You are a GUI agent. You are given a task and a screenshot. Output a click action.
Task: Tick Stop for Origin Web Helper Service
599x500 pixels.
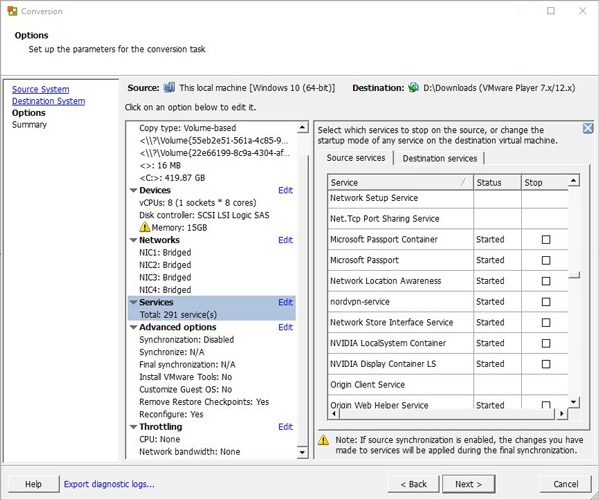(x=546, y=405)
